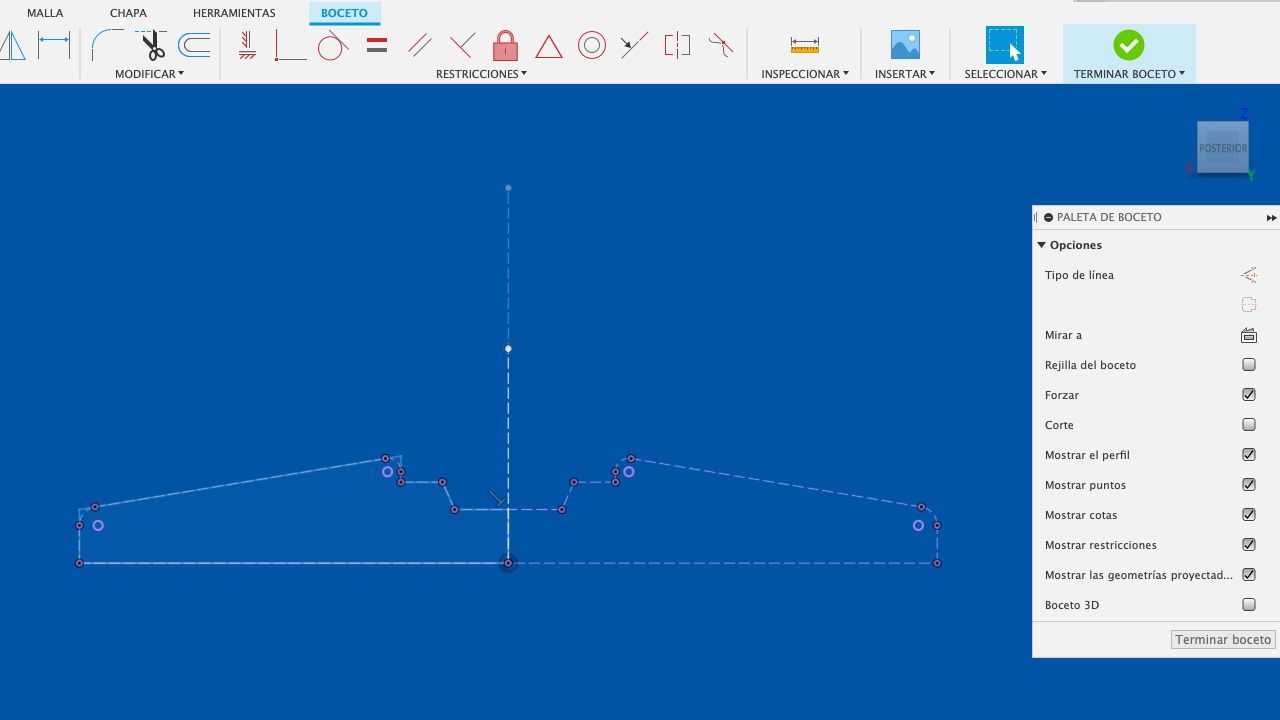
Task: Click the Measure ruler icon
Action: pyautogui.click(x=804, y=45)
